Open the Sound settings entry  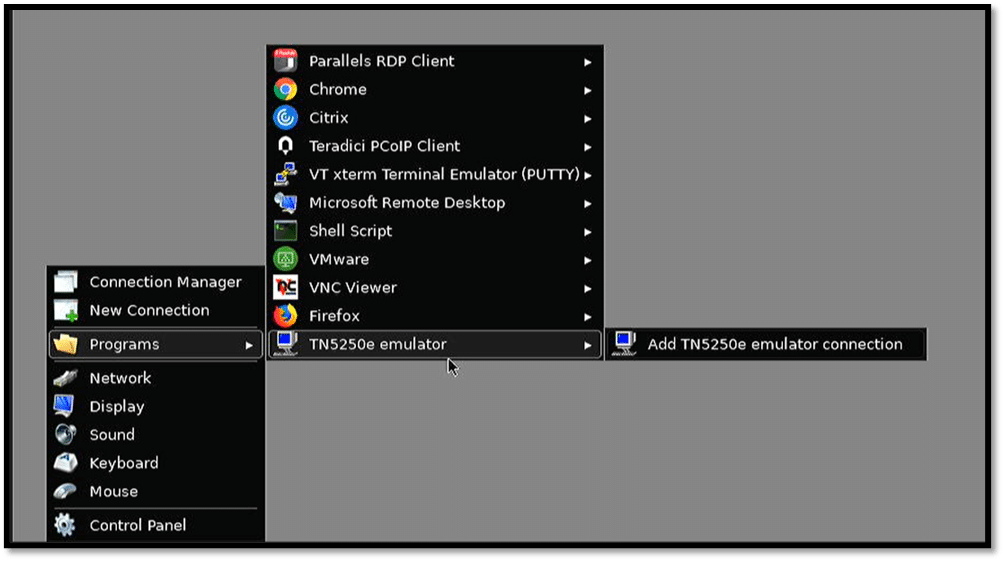156,434
